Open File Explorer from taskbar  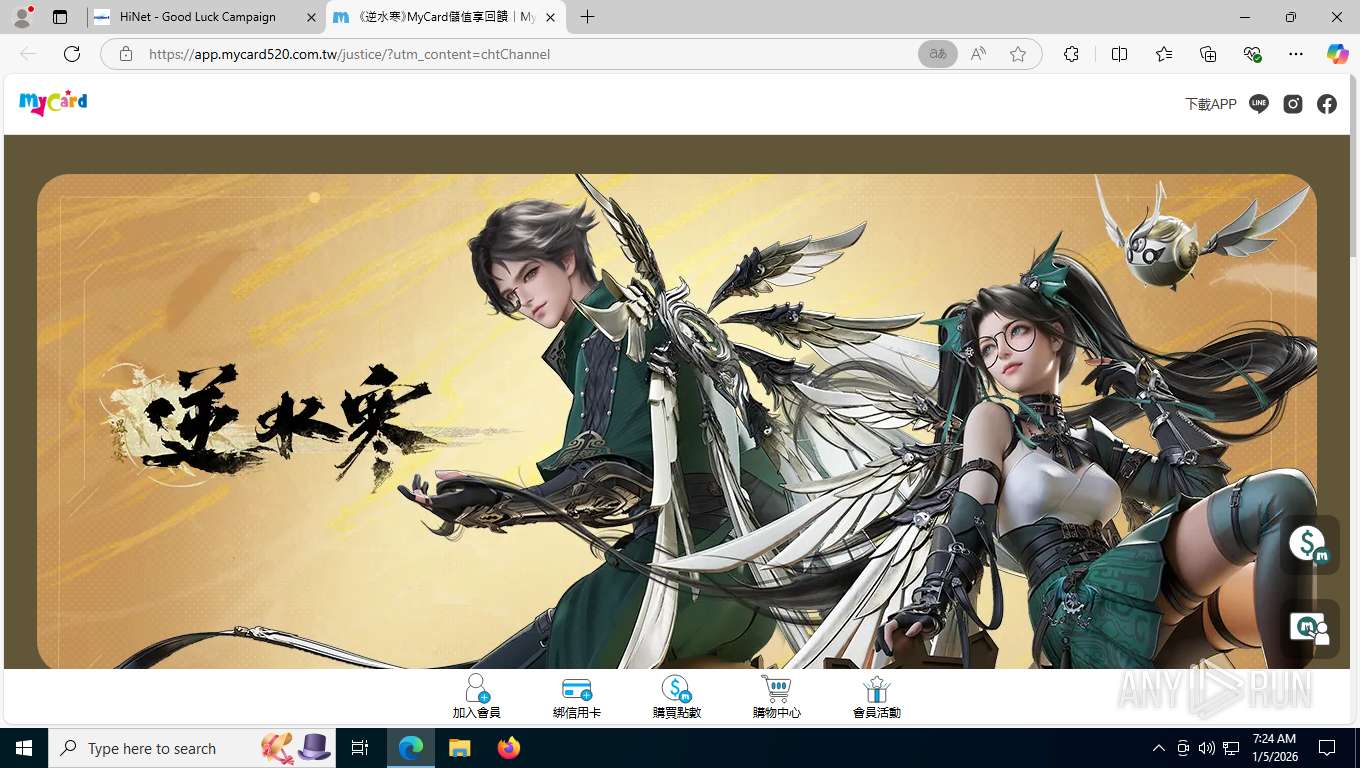459,748
